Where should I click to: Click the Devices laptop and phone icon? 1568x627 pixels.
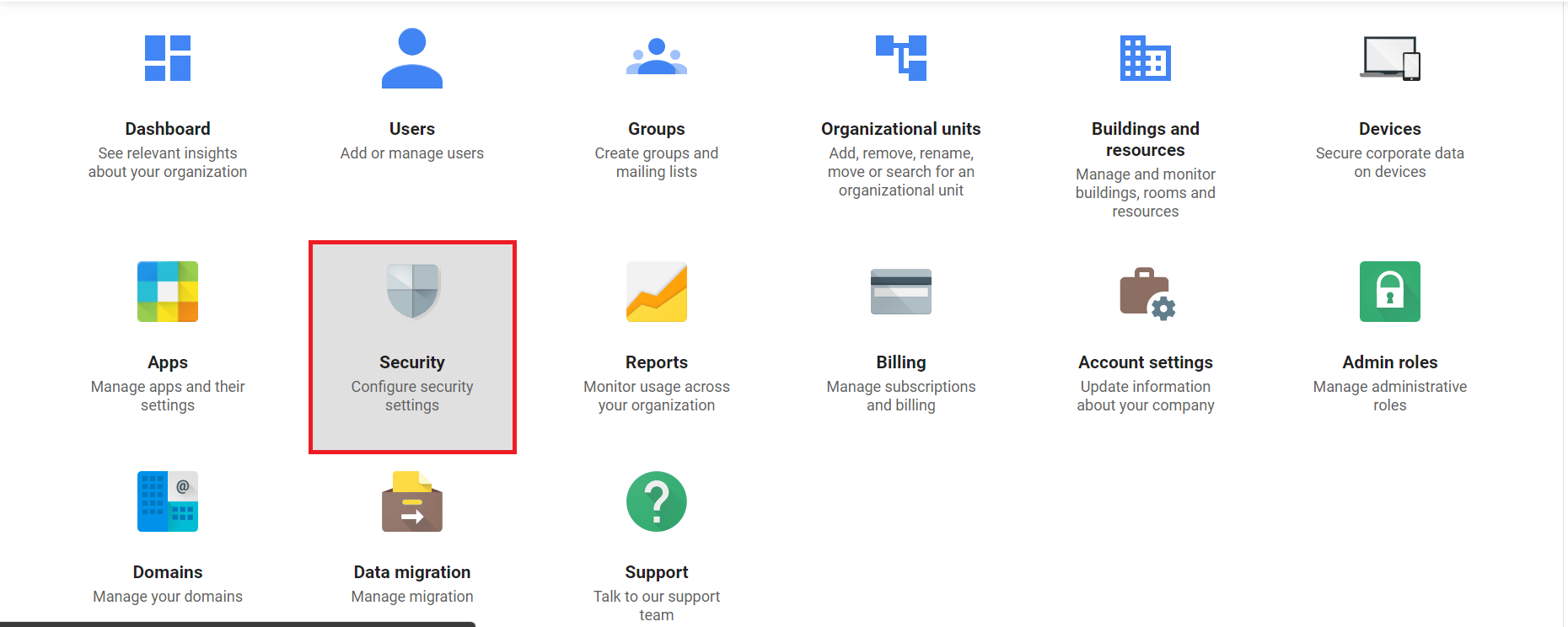1390,58
